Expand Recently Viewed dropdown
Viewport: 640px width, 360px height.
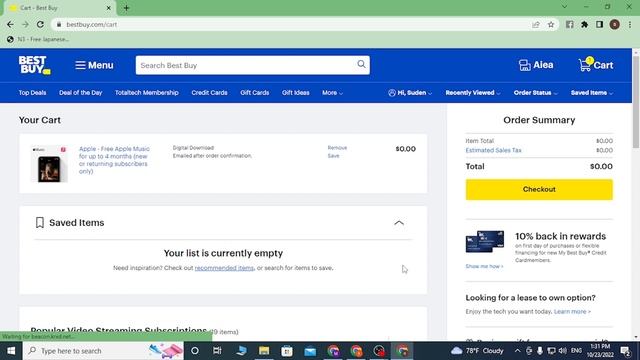[473, 93]
